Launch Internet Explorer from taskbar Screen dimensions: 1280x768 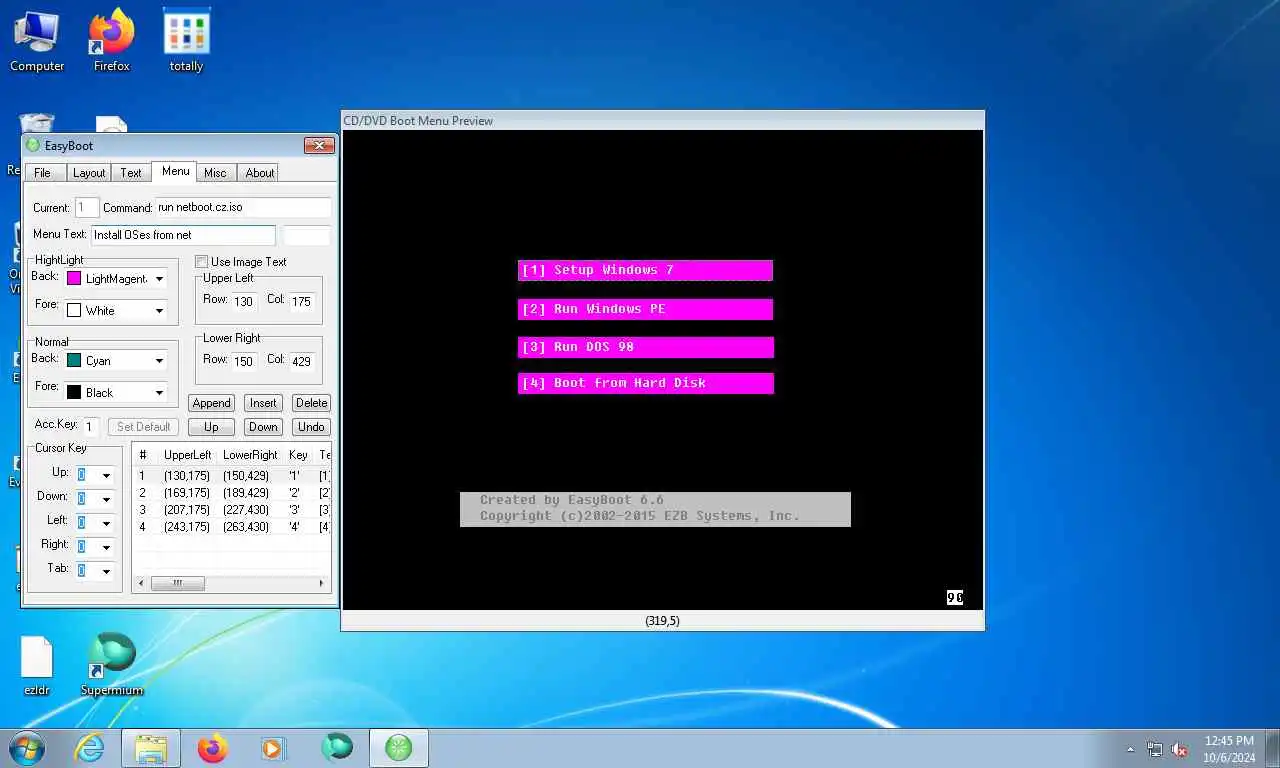[90, 748]
